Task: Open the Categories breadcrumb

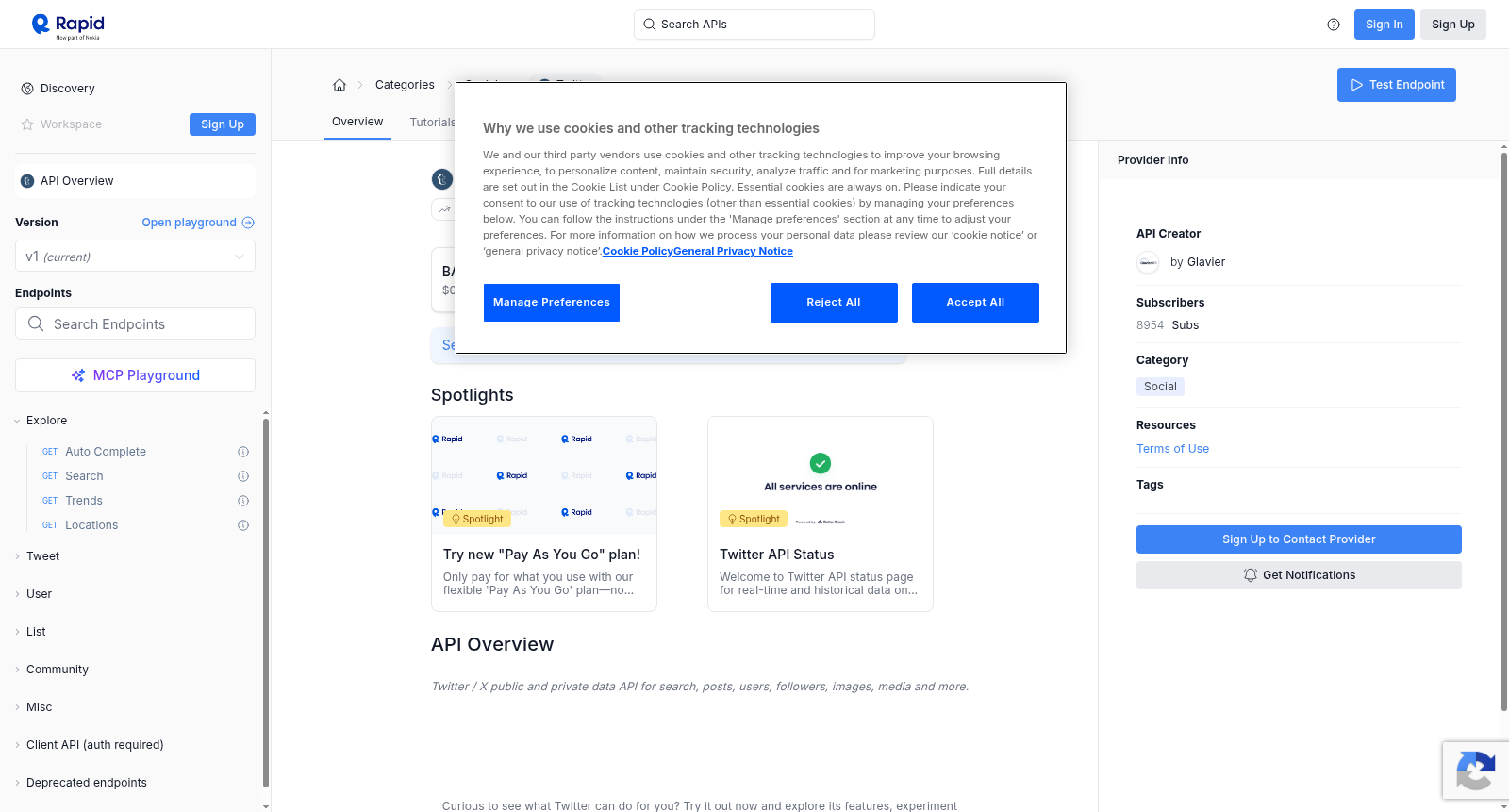Action: coord(405,85)
